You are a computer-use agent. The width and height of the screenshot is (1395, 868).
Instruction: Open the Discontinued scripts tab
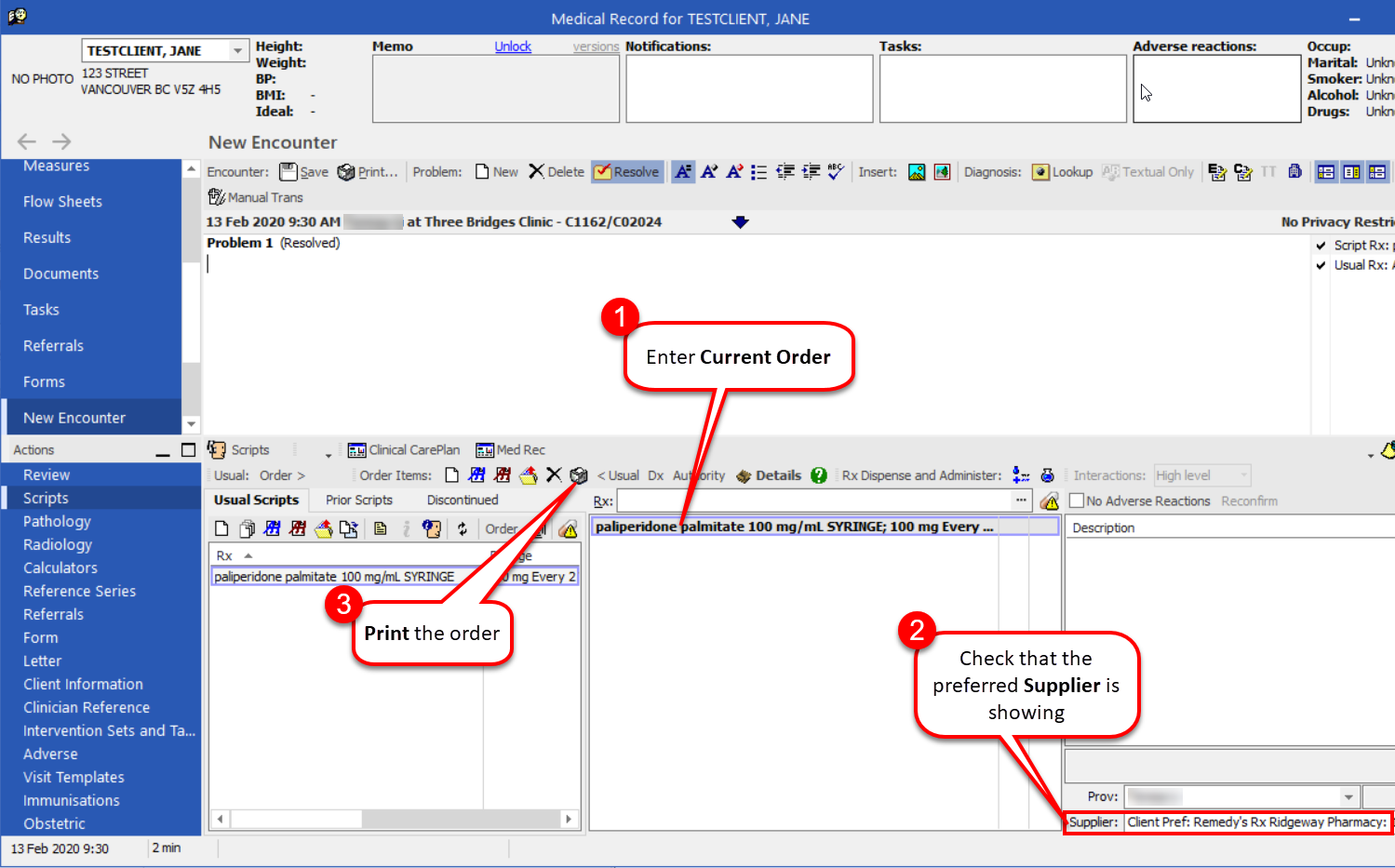pyautogui.click(x=463, y=501)
